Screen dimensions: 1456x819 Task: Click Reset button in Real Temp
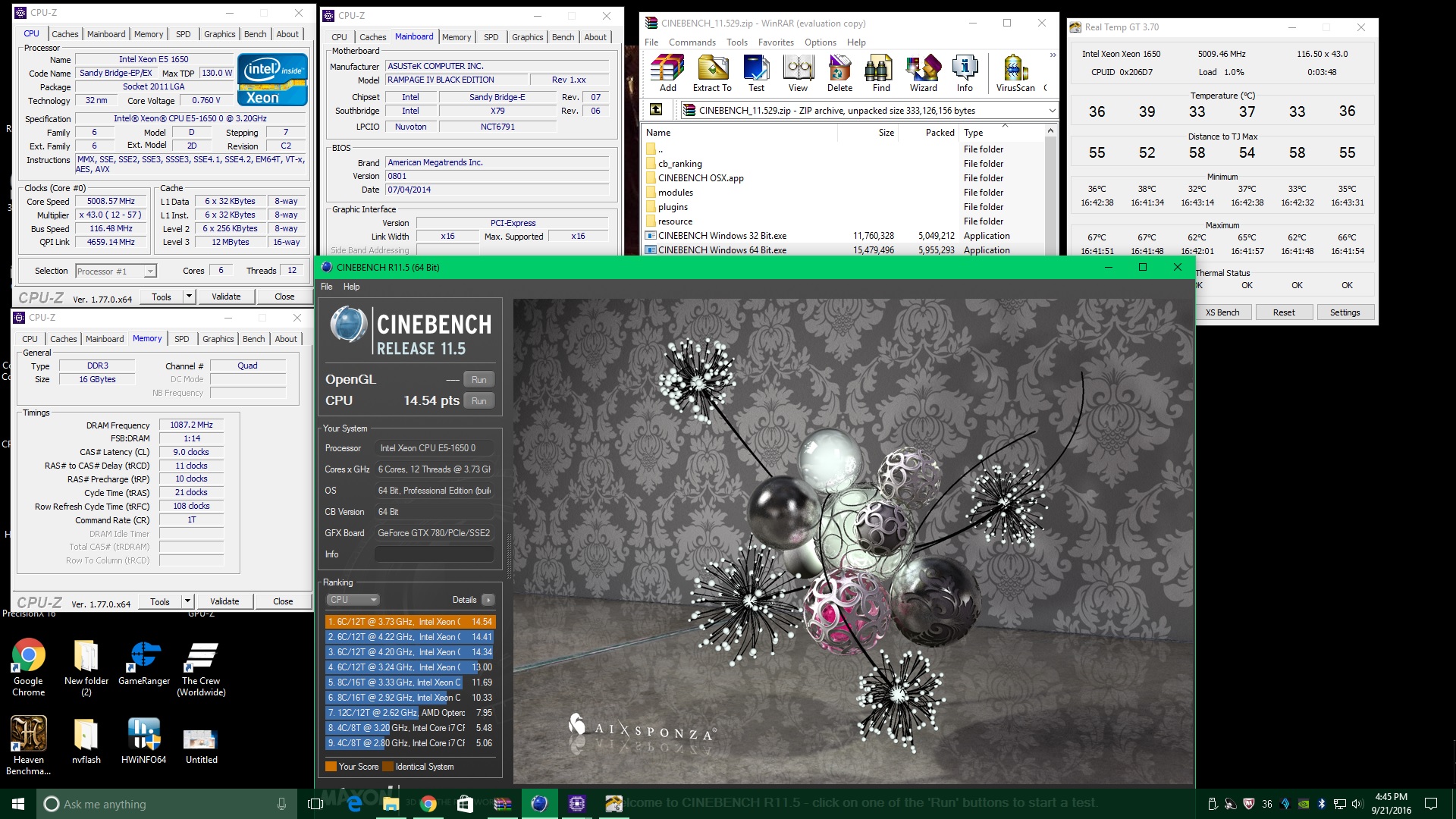[x=1284, y=312]
